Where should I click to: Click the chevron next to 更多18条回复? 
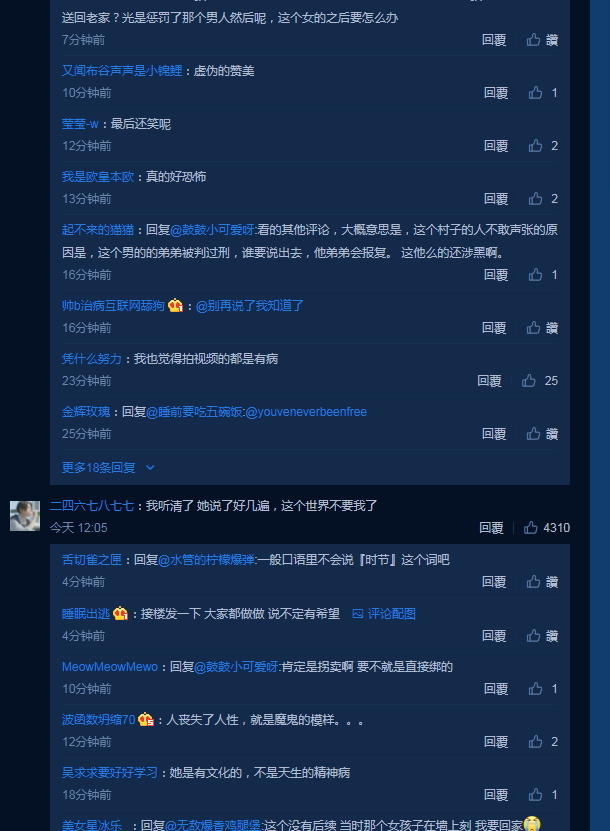tap(150, 467)
